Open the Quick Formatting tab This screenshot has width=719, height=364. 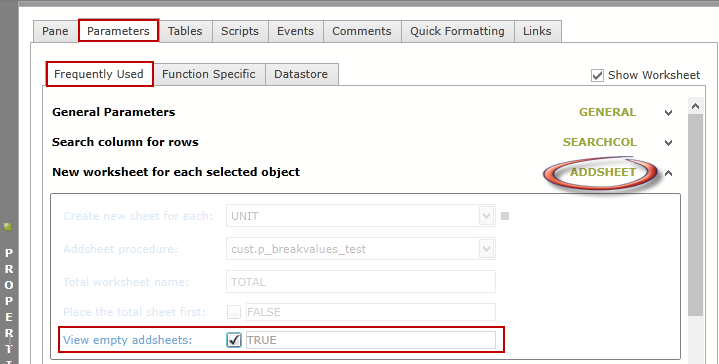point(457,31)
